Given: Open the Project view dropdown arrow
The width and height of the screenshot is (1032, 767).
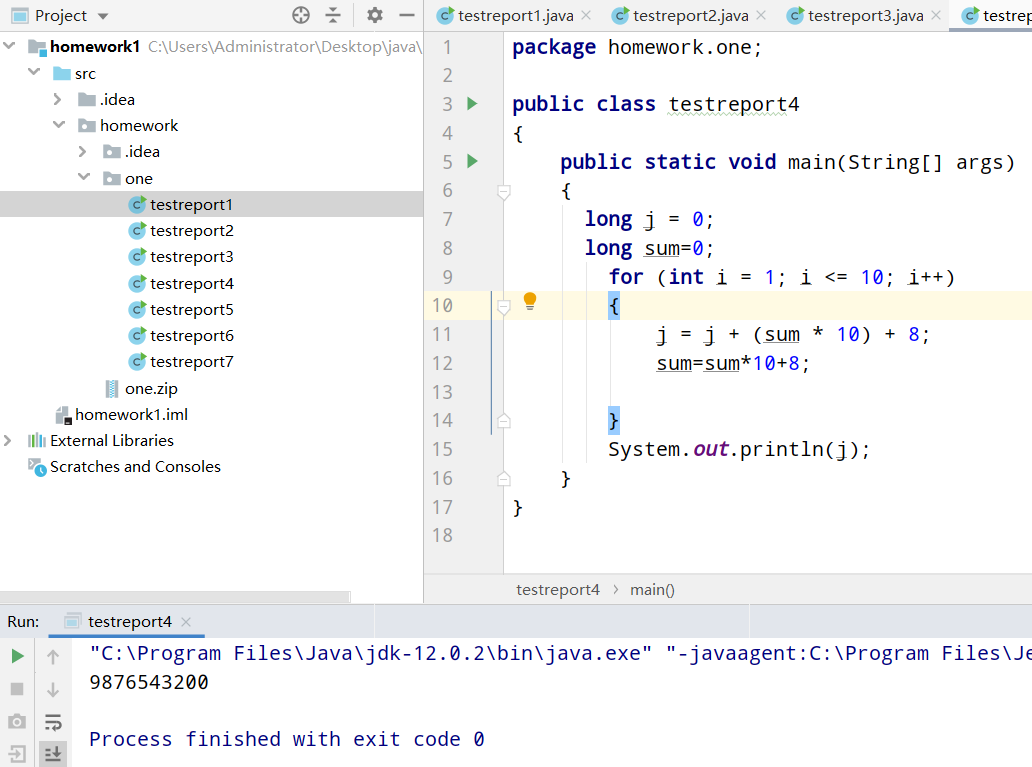Looking at the screenshot, I should coord(103,16).
